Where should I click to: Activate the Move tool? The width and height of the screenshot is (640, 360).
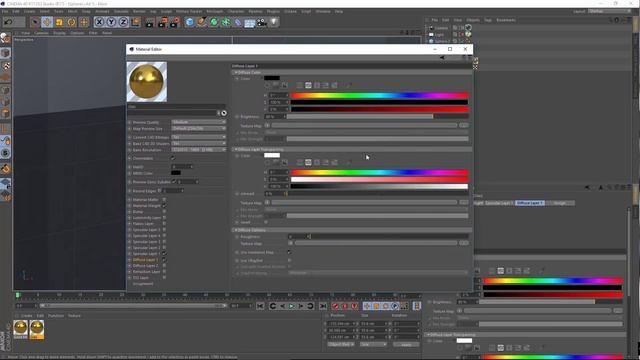coord(47,22)
